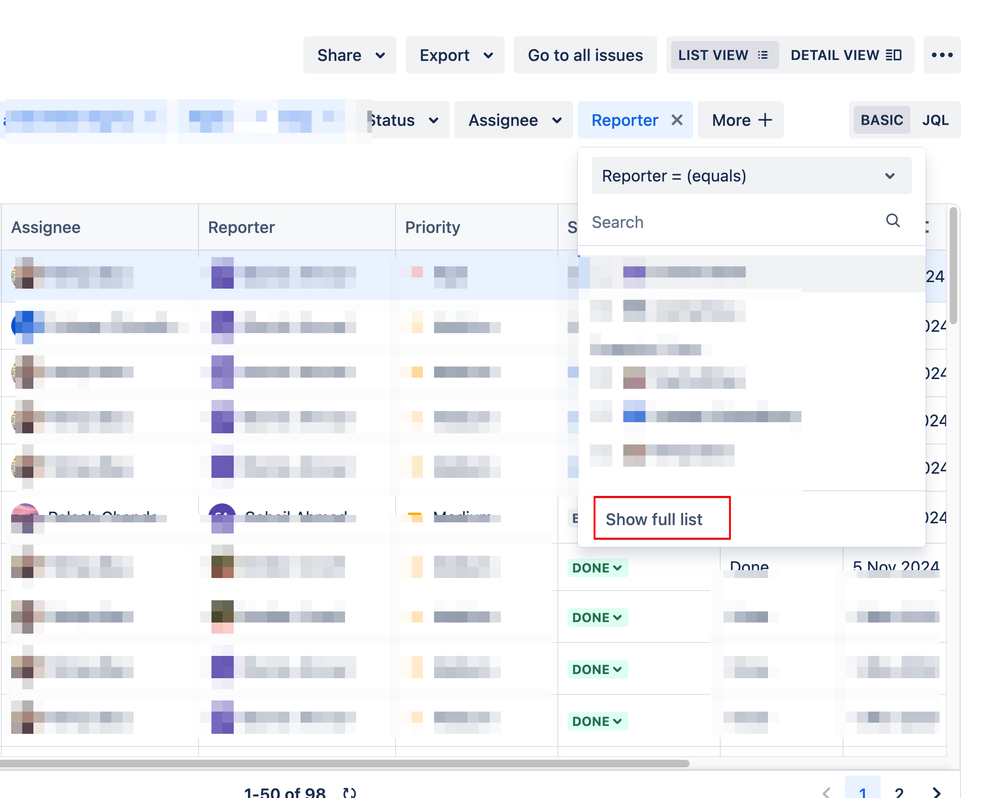Open the Export dropdown menu
Image resolution: width=998 pixels, height=798 pixels.
[x=455, y=55]
